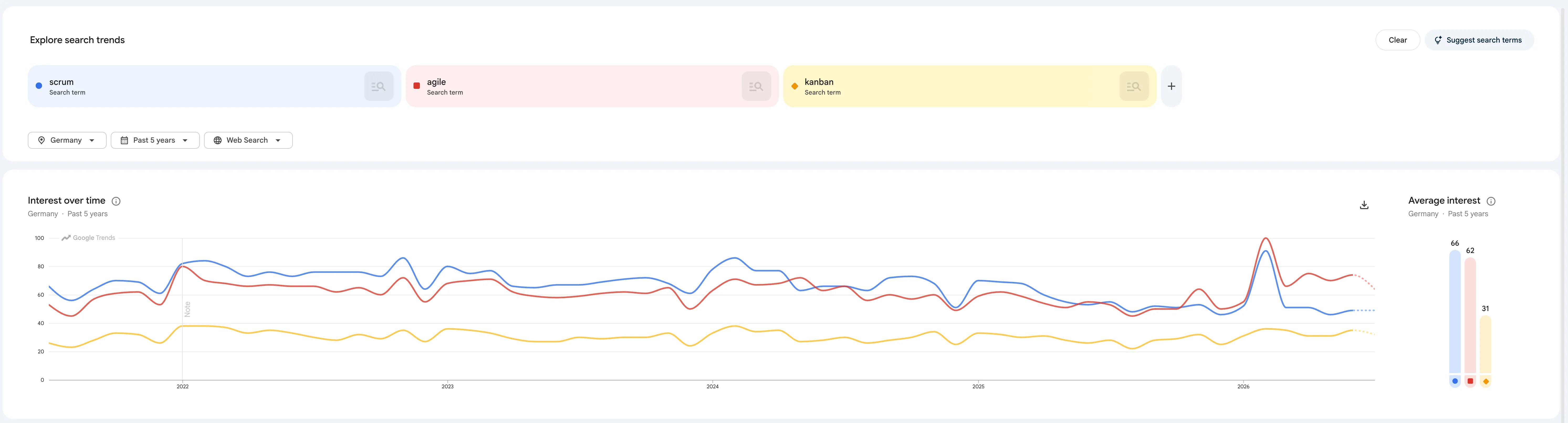Clear all search terms

(x=1398, y=40)
